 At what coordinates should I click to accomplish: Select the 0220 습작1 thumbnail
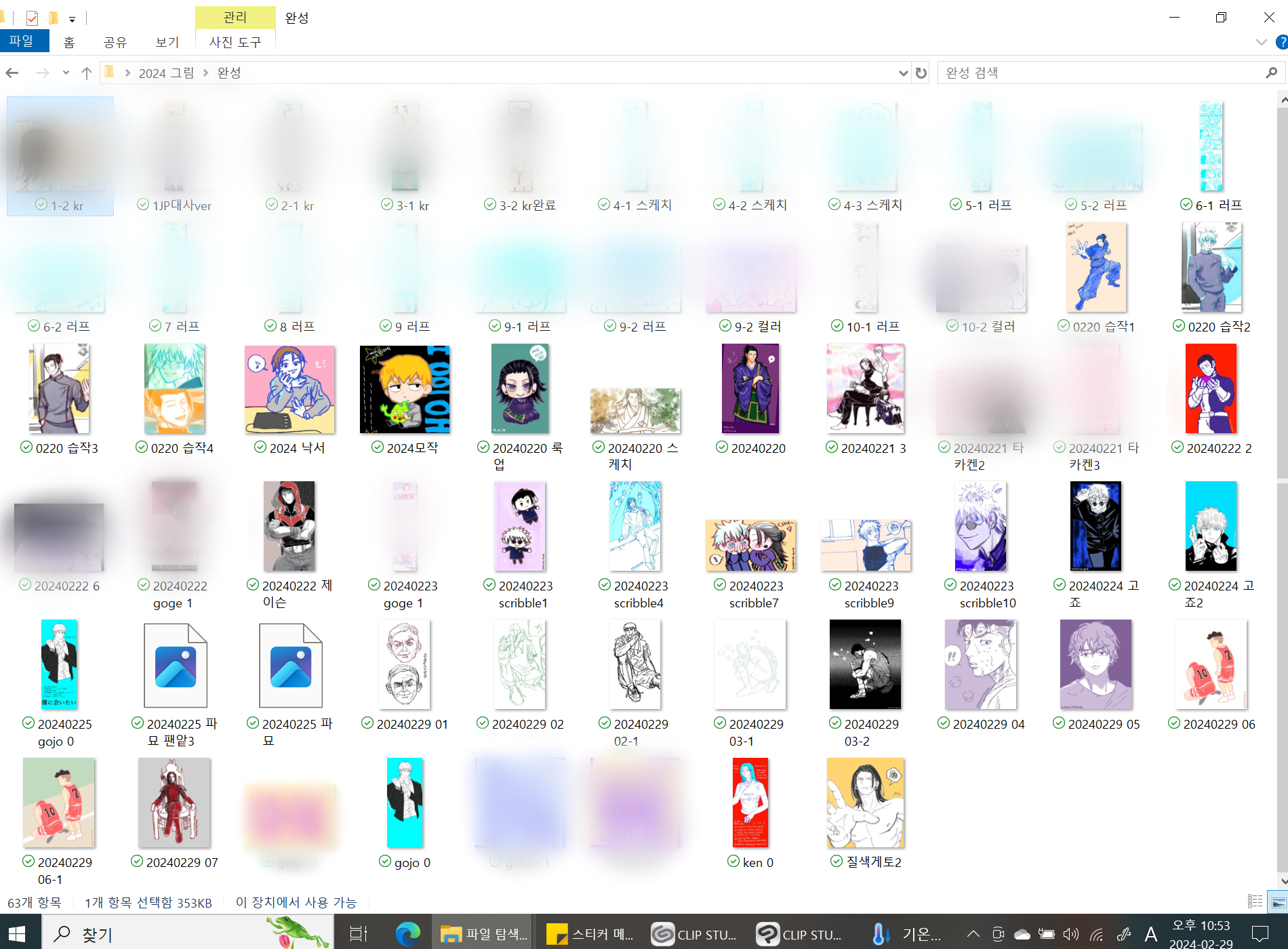click(1096, 267)
